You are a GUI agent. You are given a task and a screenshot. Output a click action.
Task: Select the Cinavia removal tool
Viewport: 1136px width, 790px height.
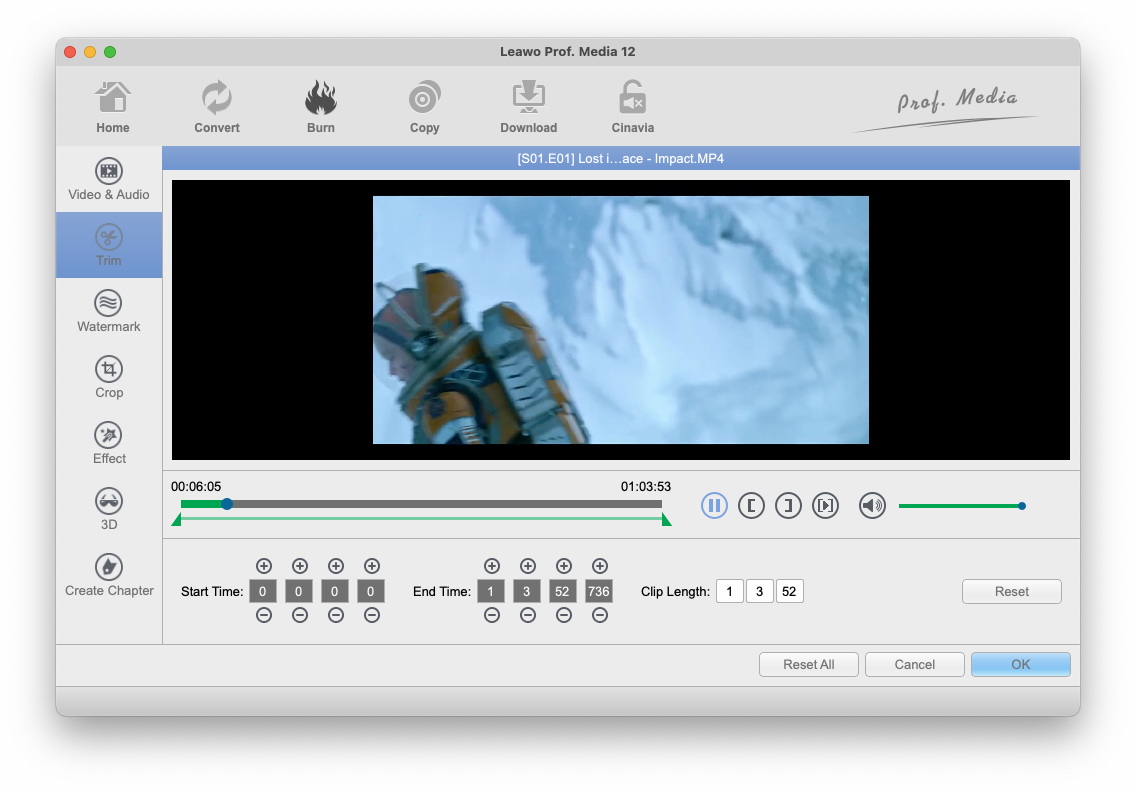(632, 107)
